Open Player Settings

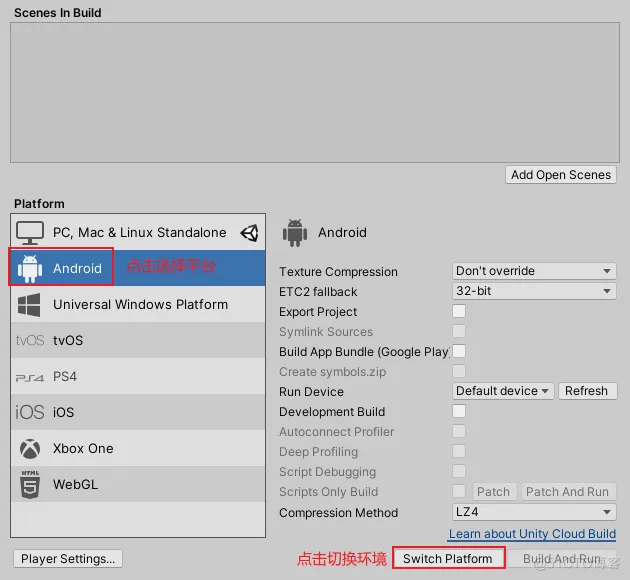[68, 559]
